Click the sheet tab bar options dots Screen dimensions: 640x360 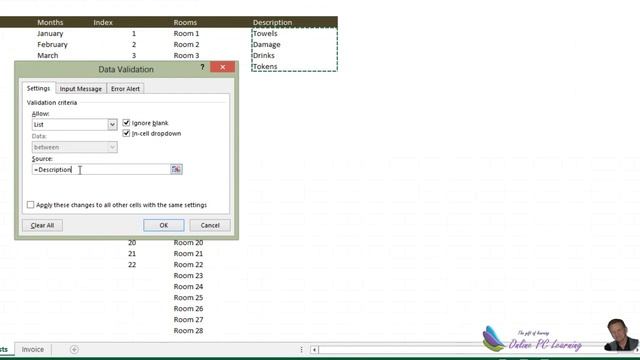[x=302, y=349]
